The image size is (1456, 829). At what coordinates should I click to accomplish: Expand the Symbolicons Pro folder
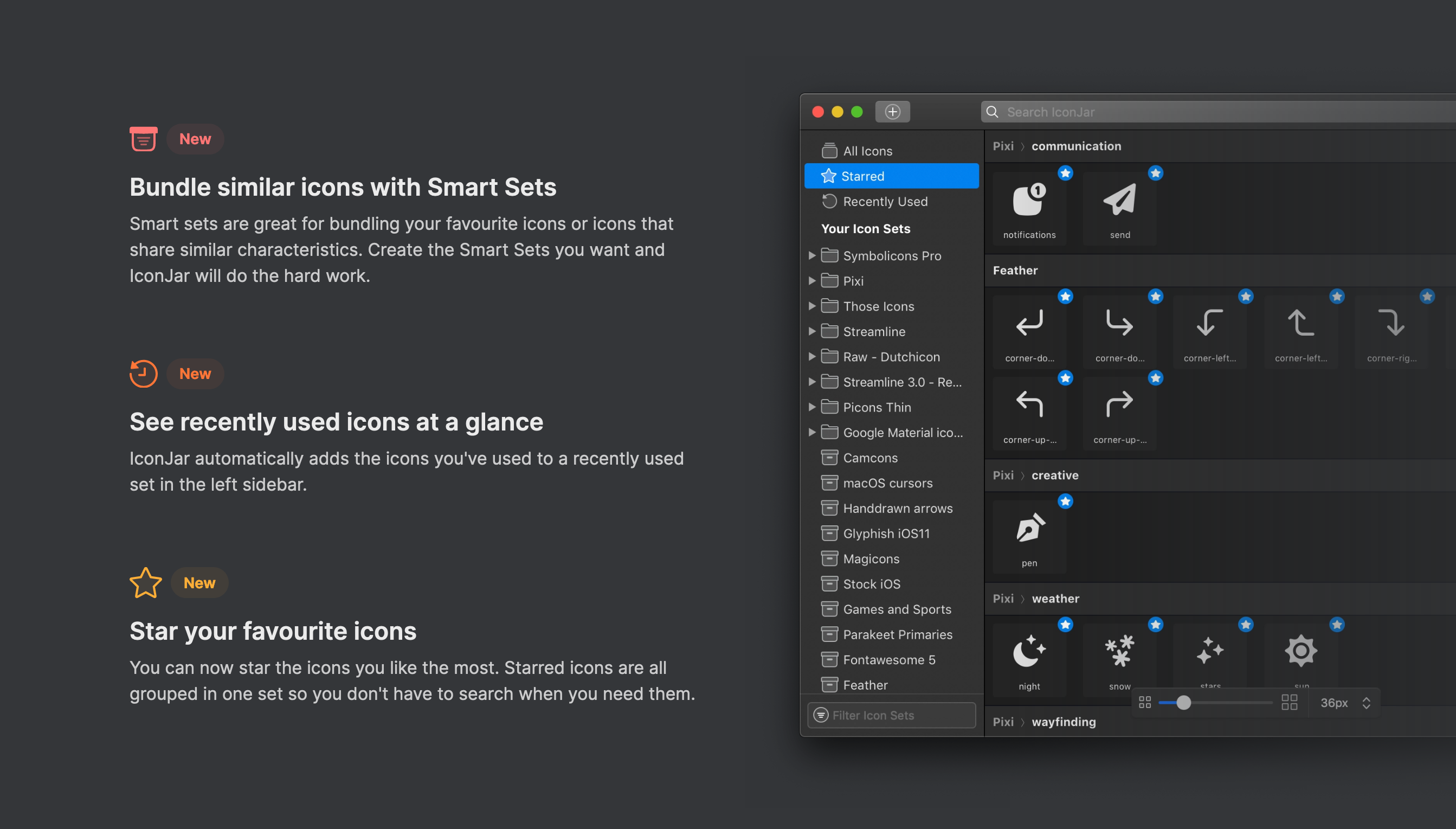point(812,256)
